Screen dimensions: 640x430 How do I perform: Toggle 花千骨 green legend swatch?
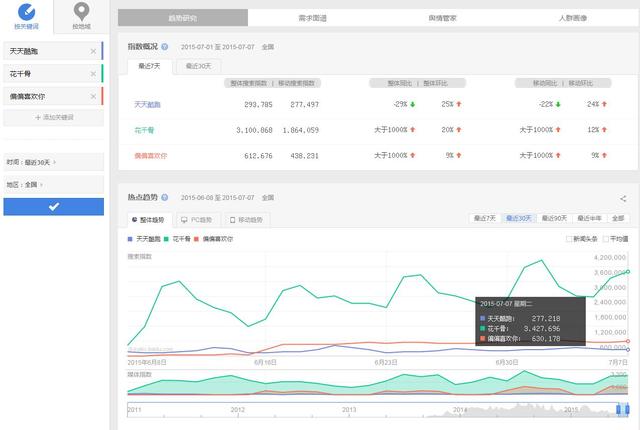[x=166, y=239]
